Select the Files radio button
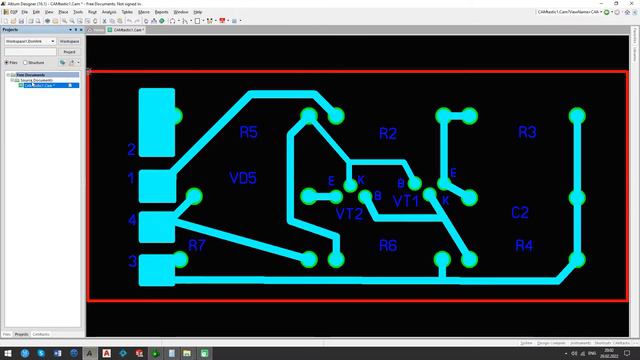The height and width of the screenshot is (360, 640). [7, 62]
